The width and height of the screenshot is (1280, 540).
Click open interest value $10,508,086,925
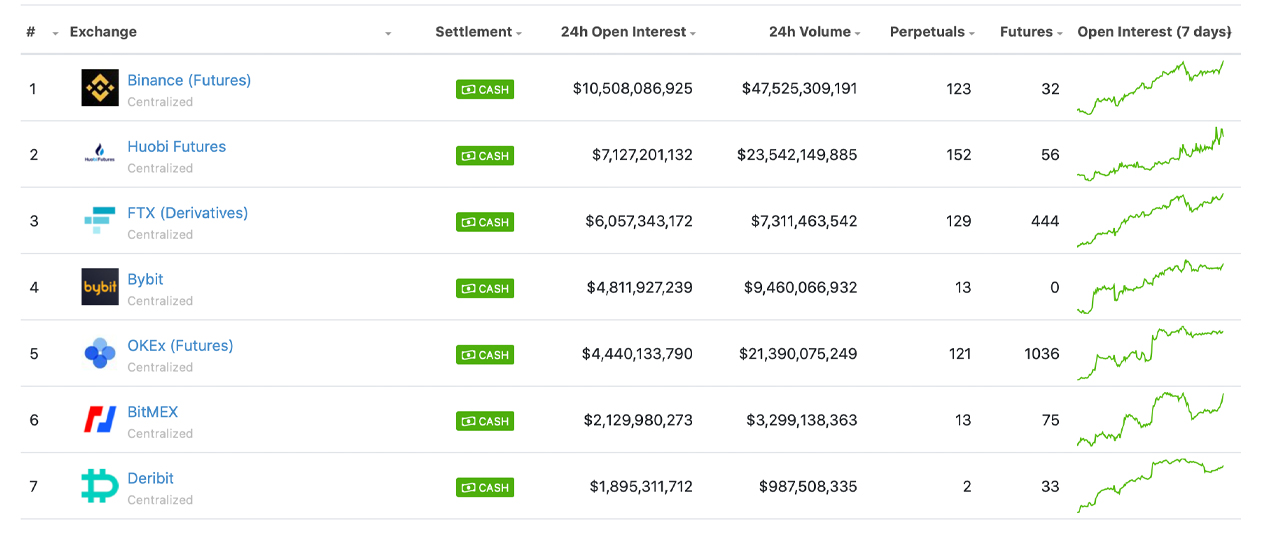tap(632, 89)
